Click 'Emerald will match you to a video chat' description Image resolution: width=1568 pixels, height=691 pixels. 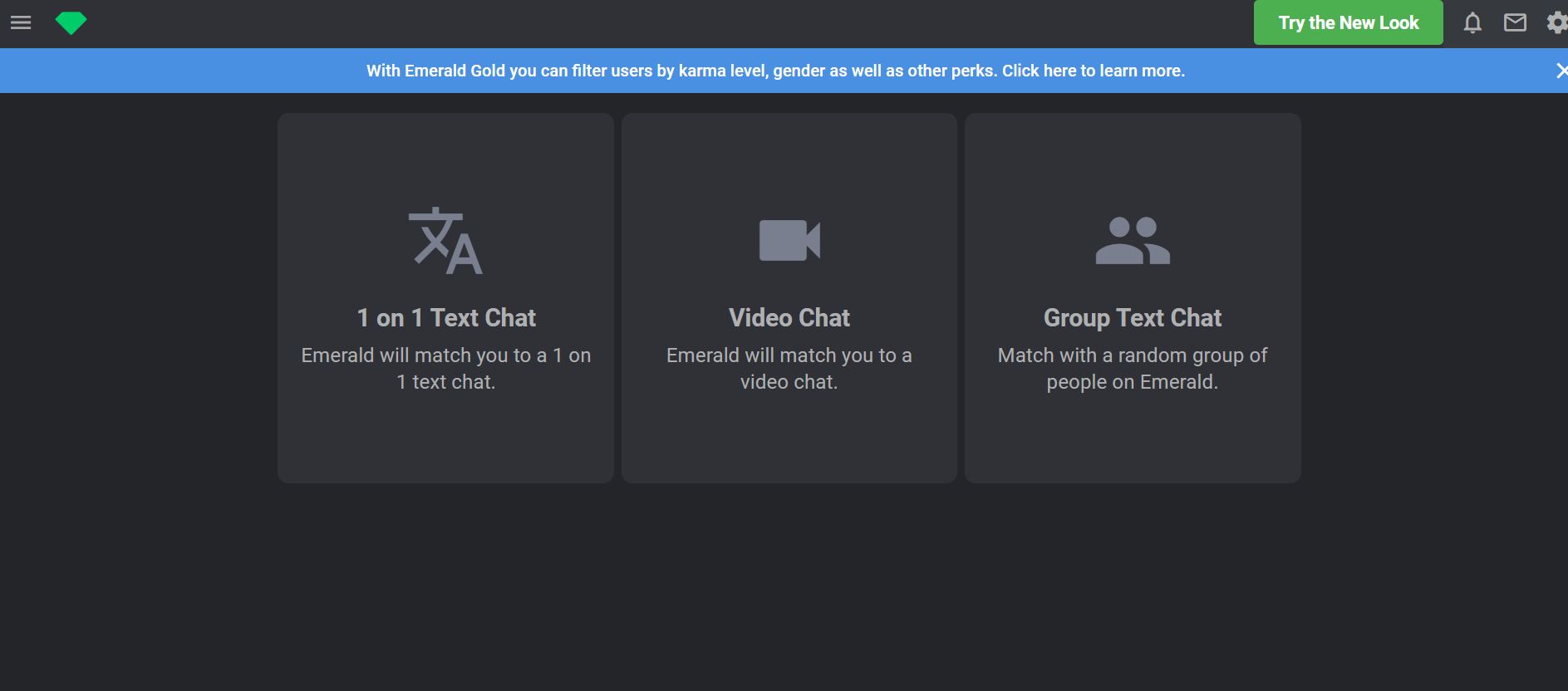789,369
